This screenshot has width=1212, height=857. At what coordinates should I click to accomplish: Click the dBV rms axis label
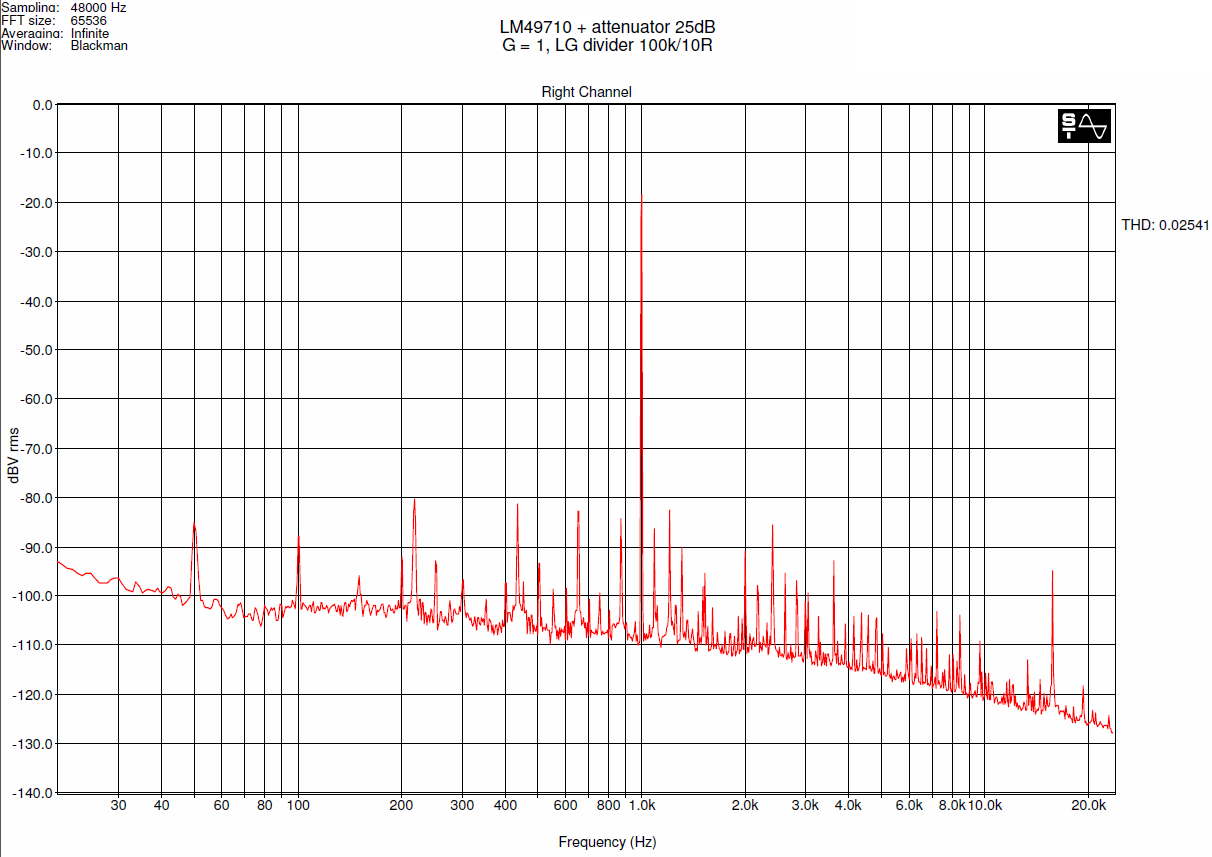coord(14,455)
